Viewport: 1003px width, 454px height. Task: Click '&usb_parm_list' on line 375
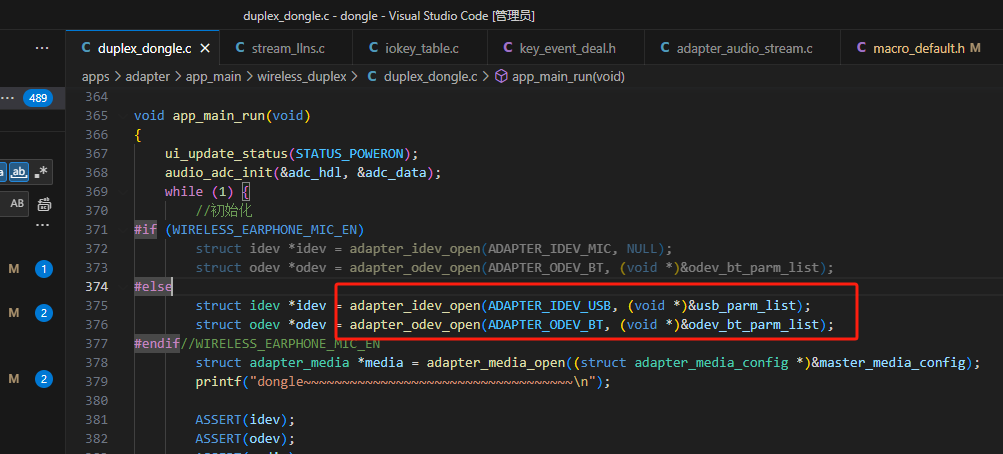click(x=741, y=306)
